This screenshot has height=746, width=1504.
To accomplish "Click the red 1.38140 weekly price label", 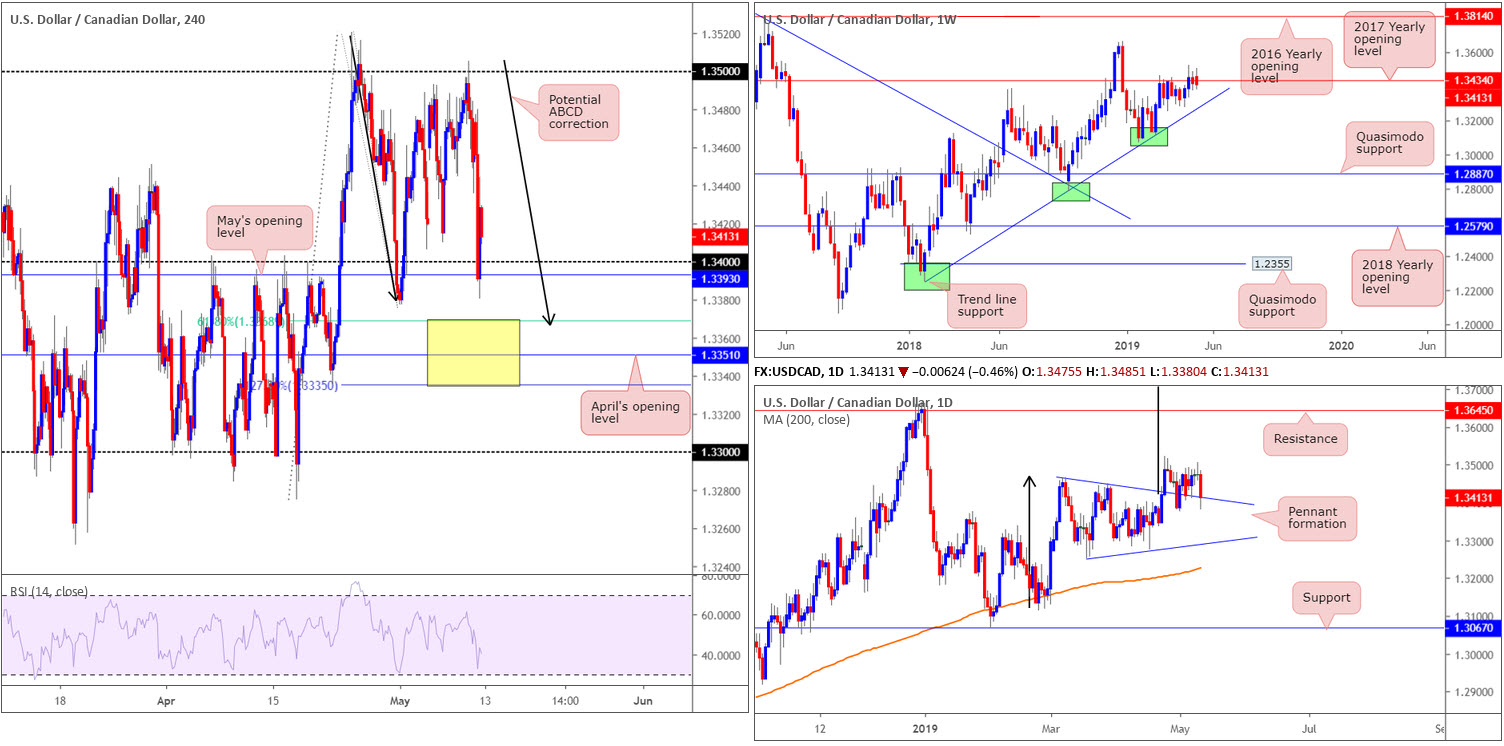I will click(1473, 17).
